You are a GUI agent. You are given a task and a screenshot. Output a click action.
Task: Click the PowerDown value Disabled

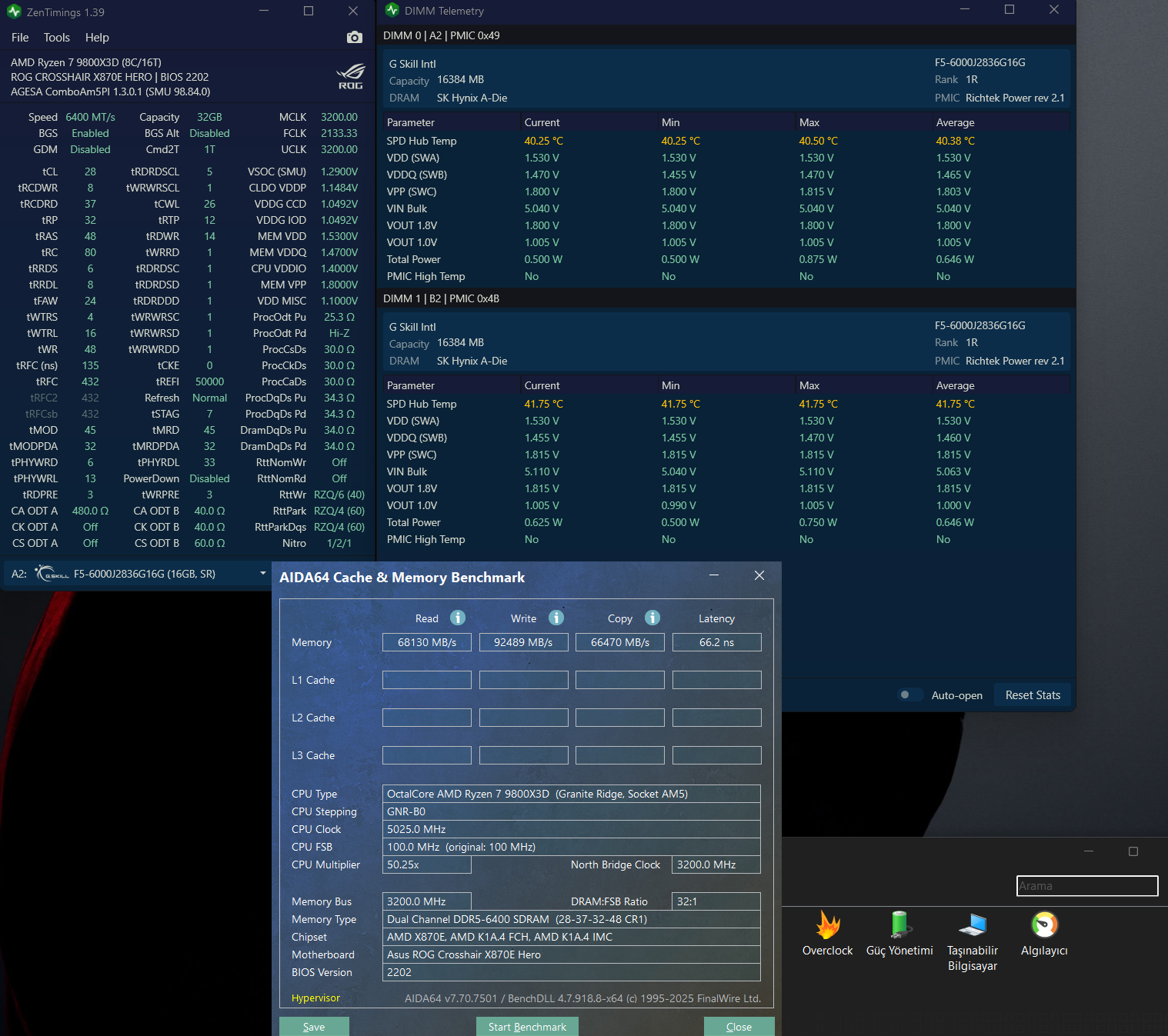pyautogui.click(x=209, y=478)
